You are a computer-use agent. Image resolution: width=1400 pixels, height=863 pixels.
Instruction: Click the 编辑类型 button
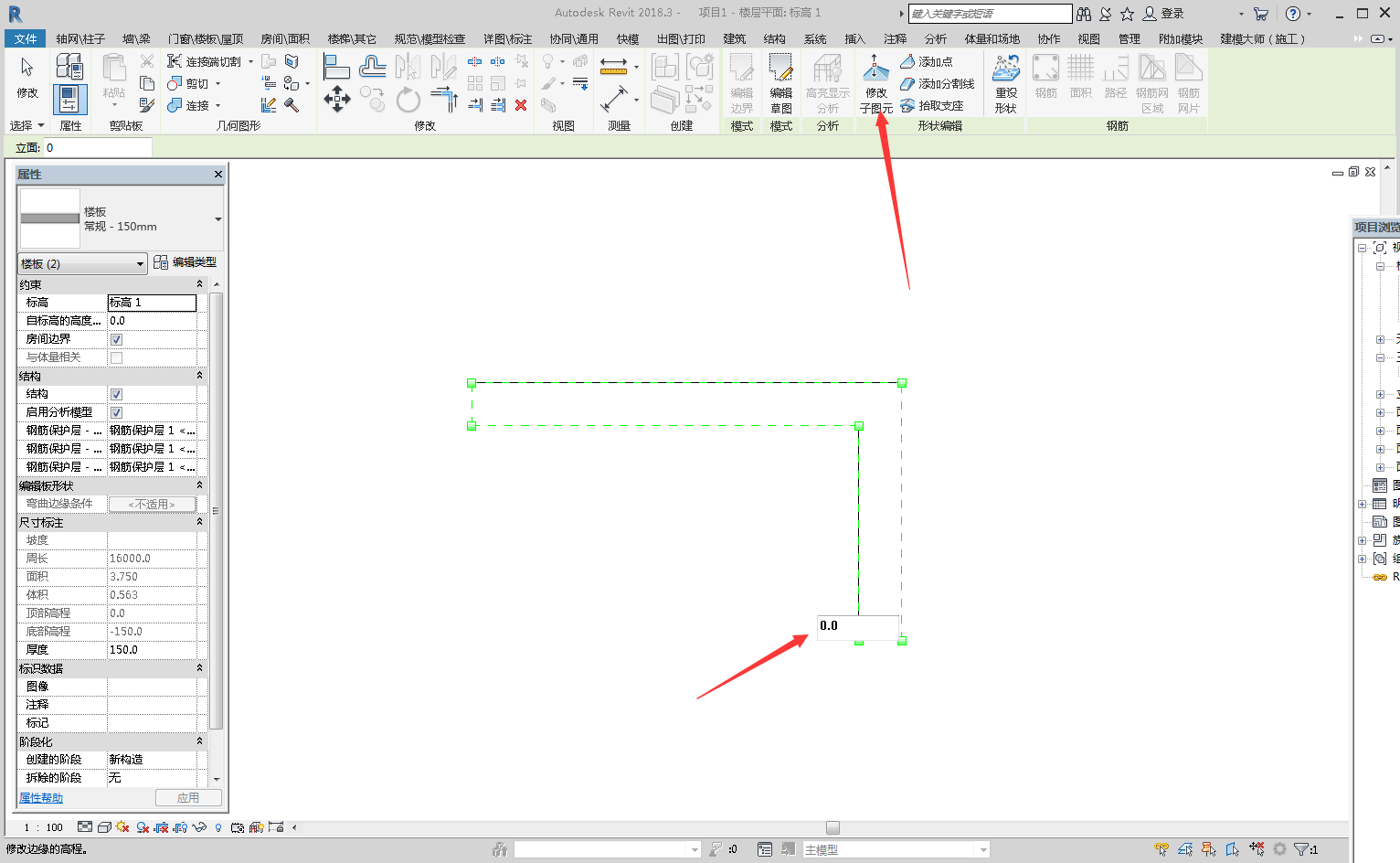186,262
